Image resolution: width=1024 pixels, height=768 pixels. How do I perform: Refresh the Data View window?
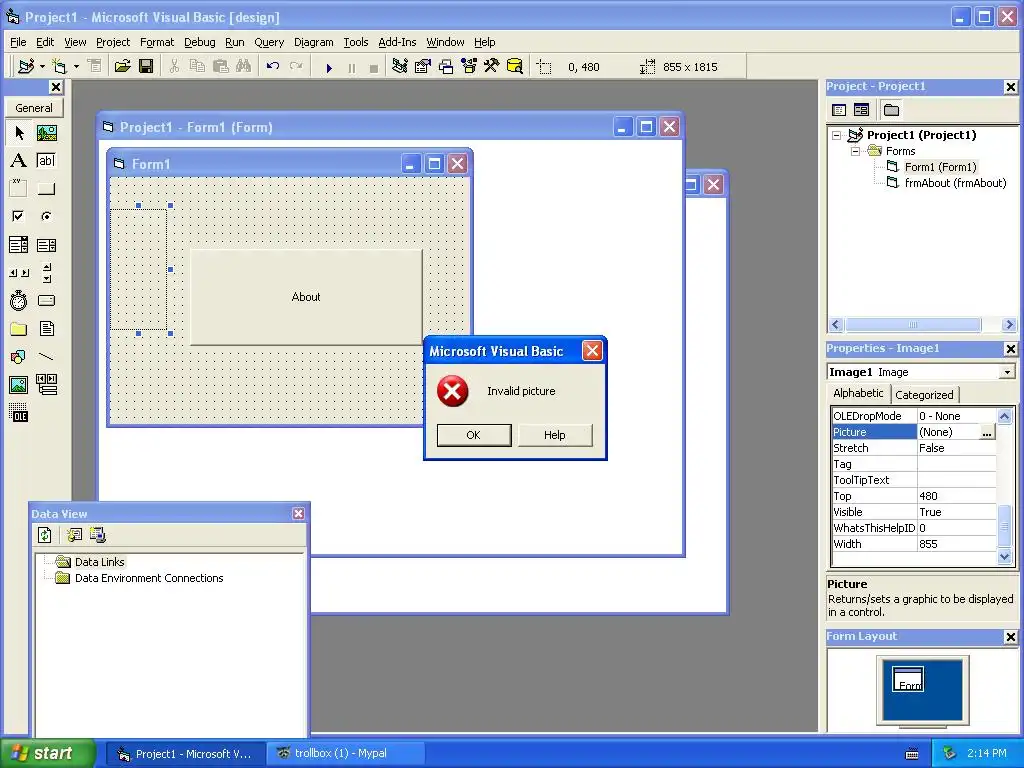pyautogui.click(x=44, y=535)
